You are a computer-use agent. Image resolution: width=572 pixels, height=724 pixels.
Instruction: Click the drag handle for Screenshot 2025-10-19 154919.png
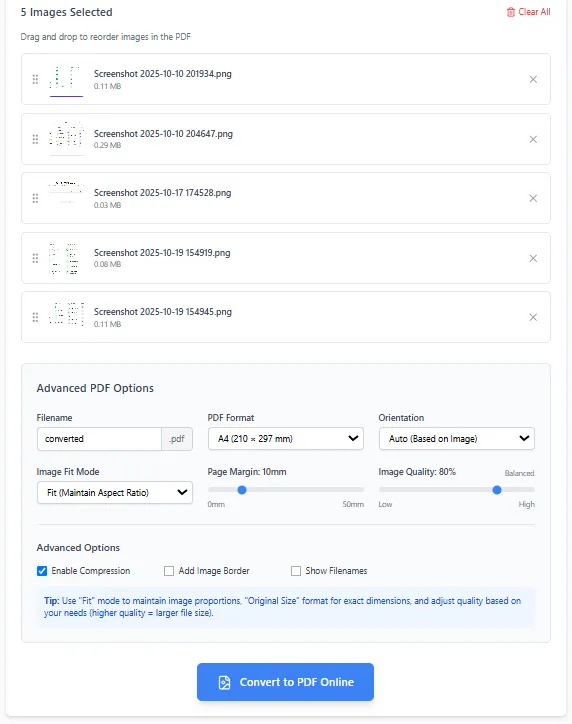tap(35, 258)
